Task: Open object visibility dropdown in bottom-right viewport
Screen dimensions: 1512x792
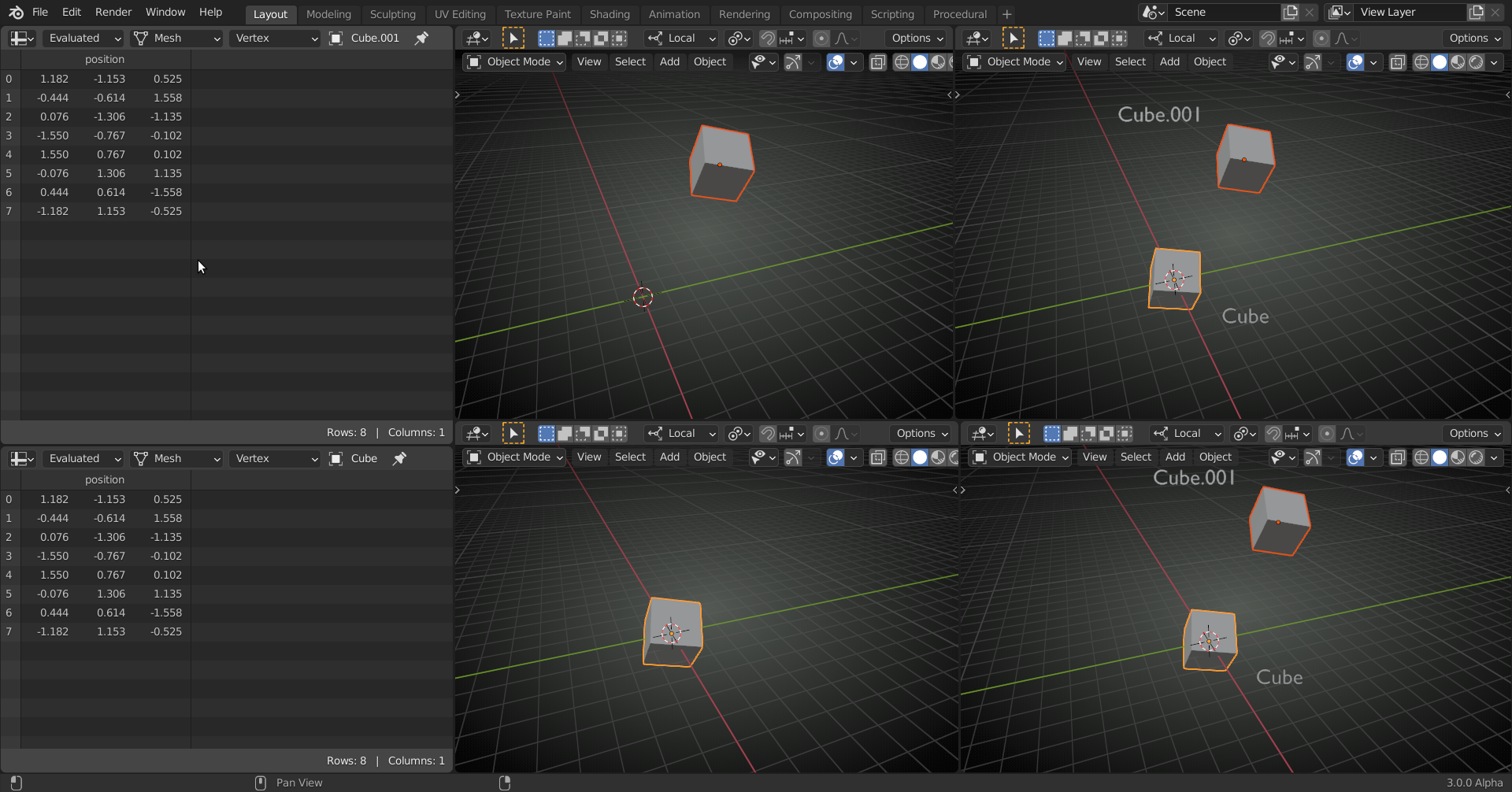Action: [x=1284, y=457]
